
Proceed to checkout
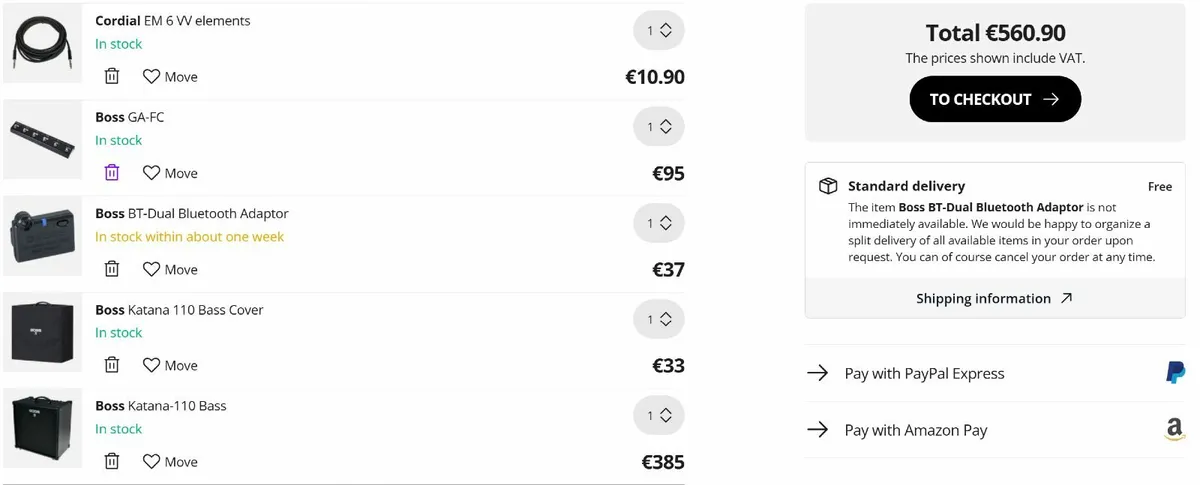coord(994,99)
